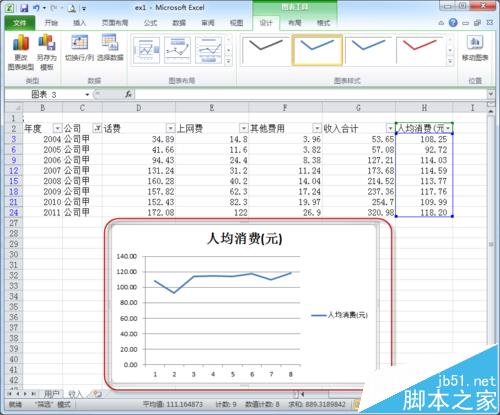Switch to the 用户 worksheet tab
Screen dimensions: 500x415
point(52,394)
